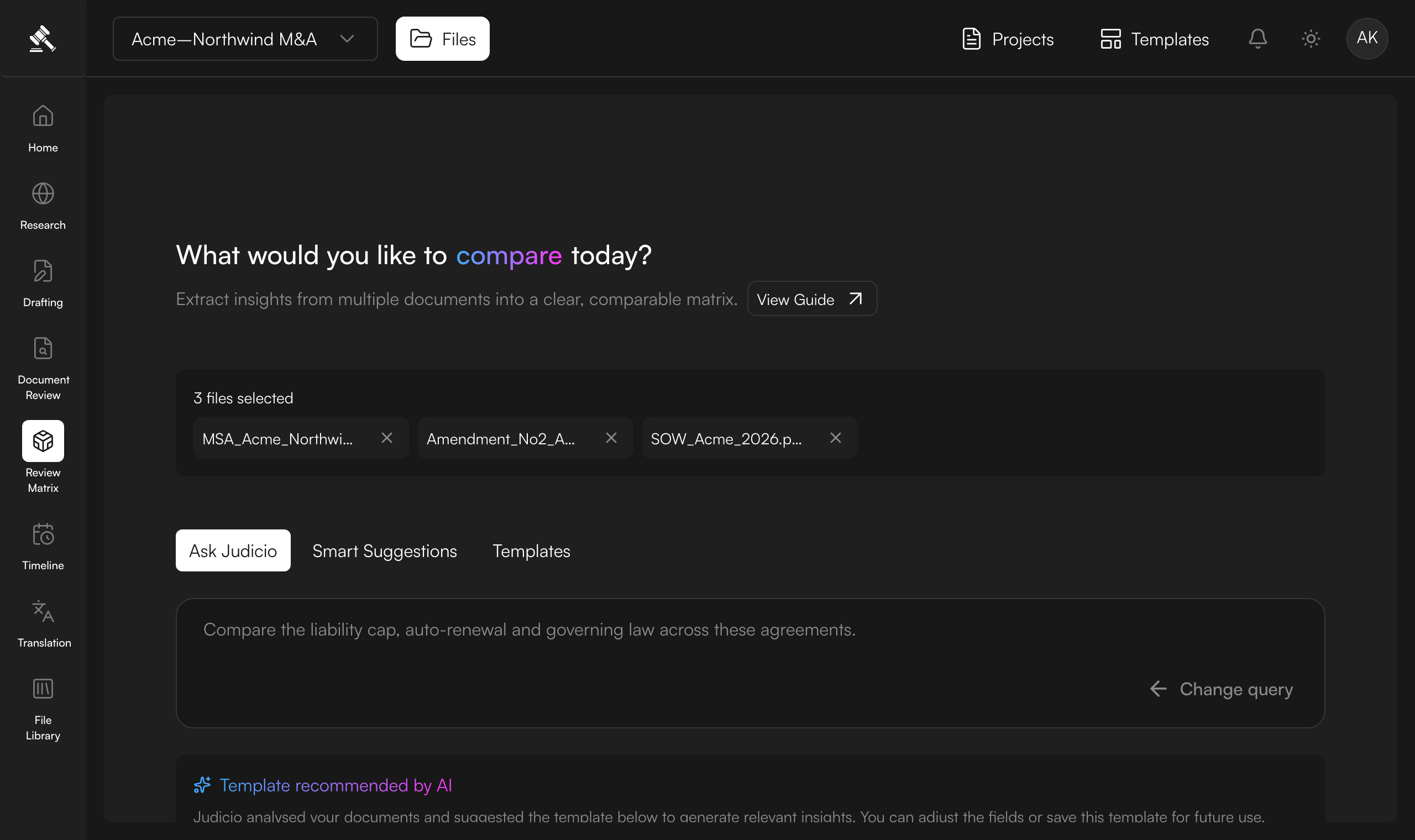
Task: Open the View Guide link
Action: point(812,299)
